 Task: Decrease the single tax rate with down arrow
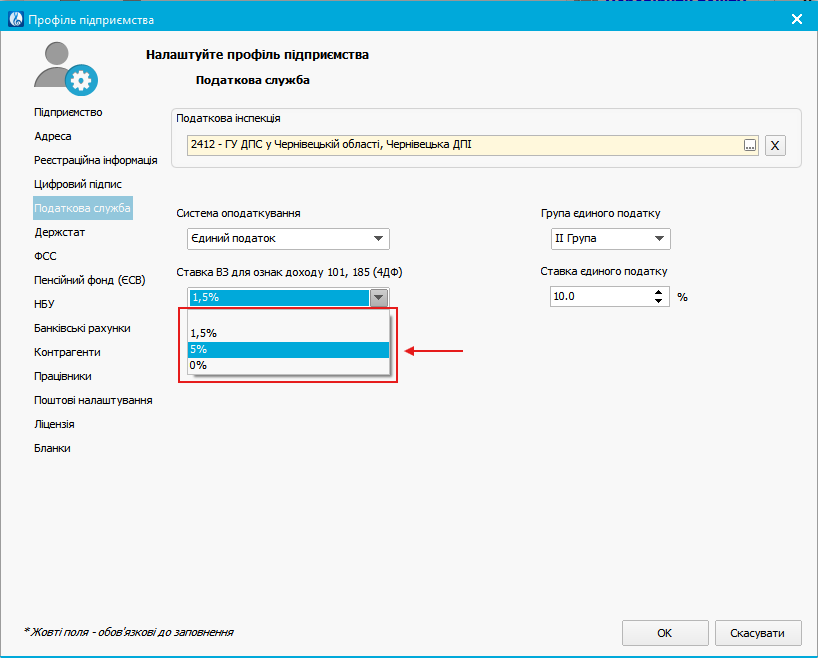coord(658,301)
